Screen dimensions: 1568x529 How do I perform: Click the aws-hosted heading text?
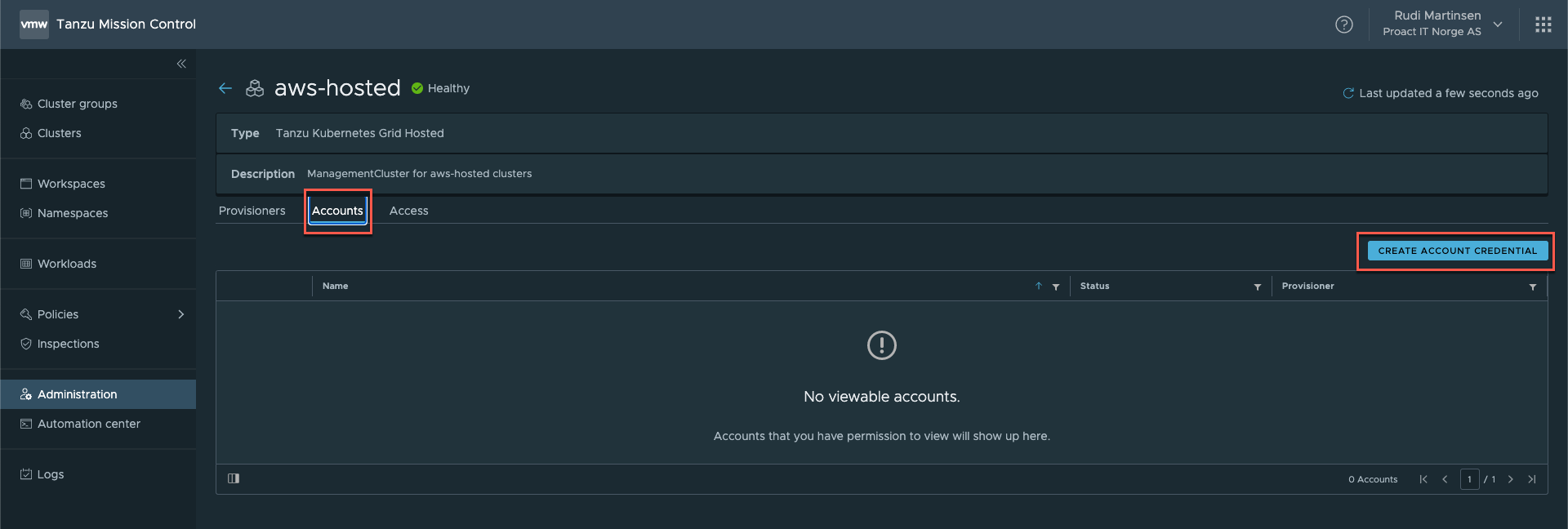tap(337, 88)
